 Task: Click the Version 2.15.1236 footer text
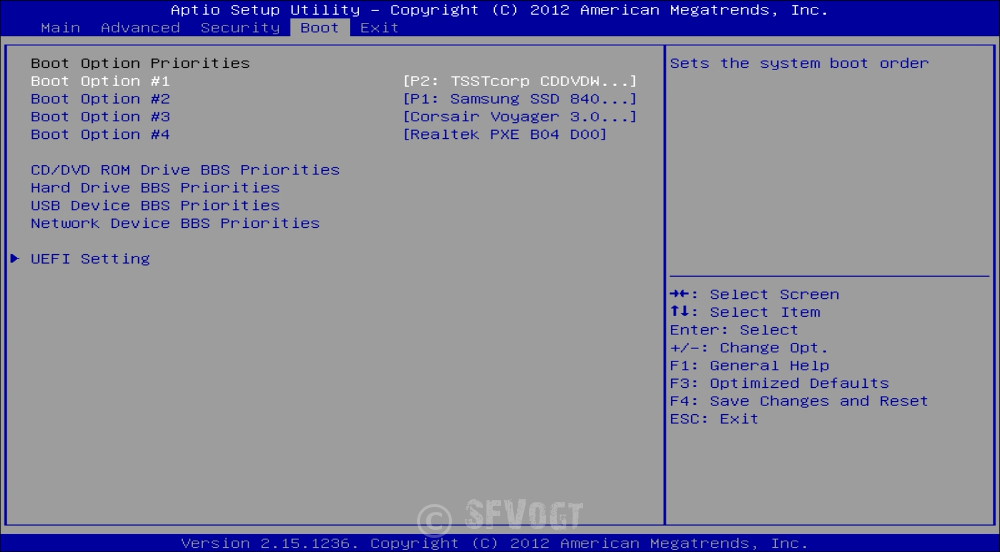[495, 543]
